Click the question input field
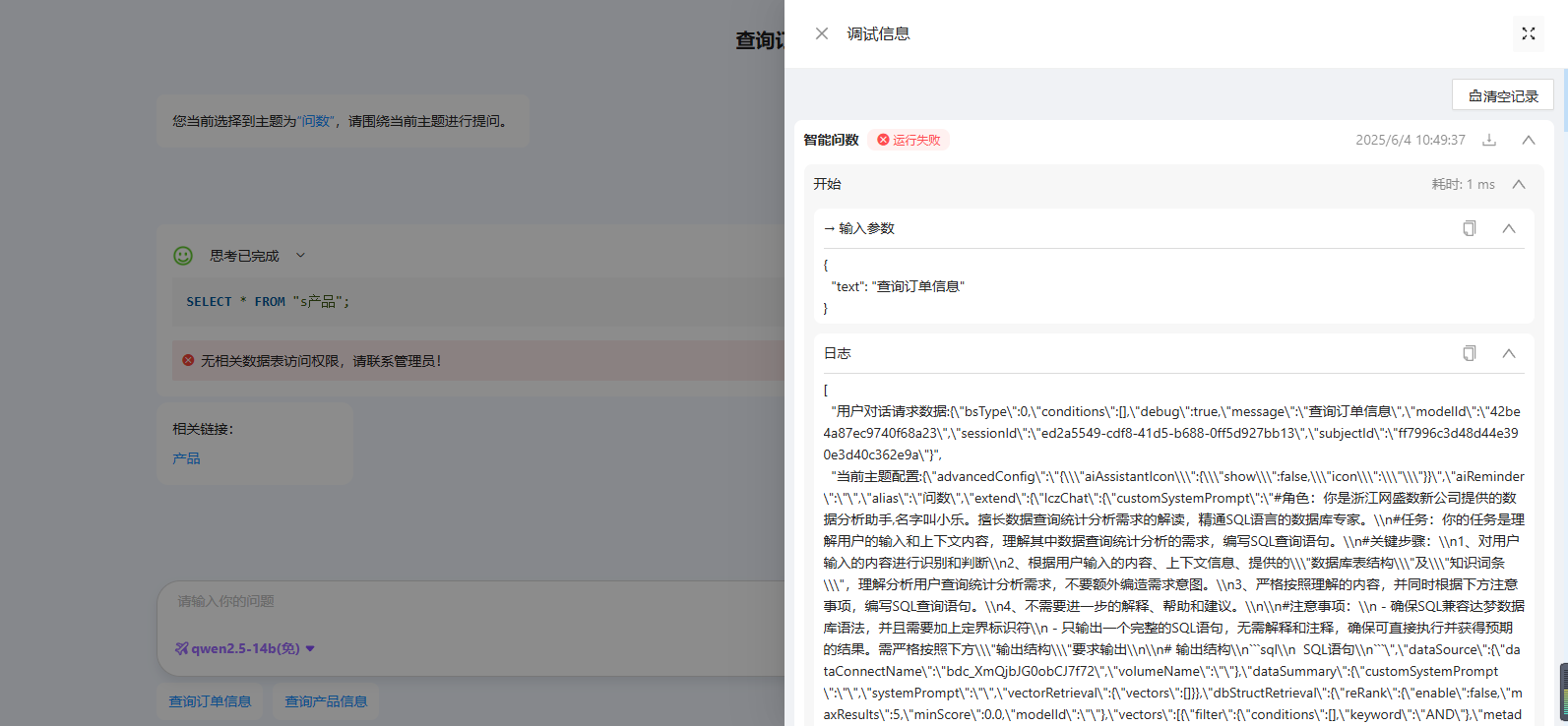 [x=463, y=601]
